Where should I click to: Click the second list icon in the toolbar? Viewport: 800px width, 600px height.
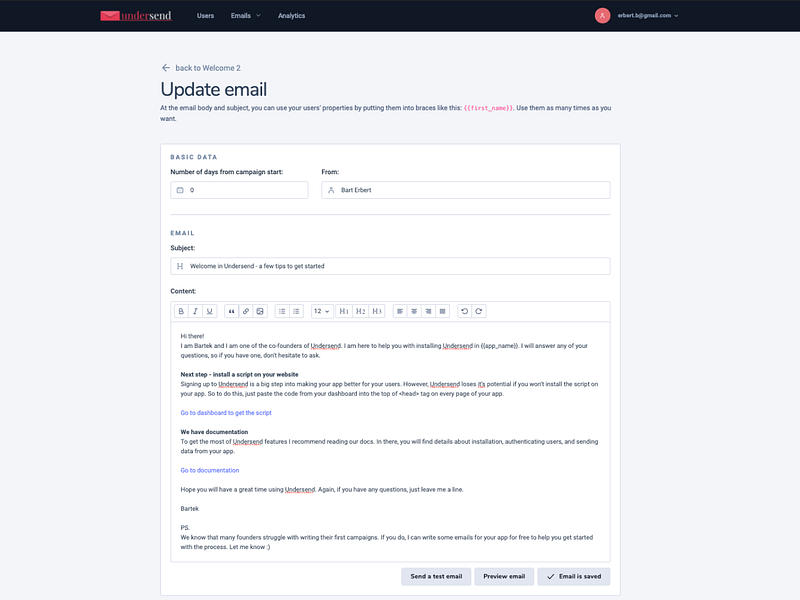296,311
